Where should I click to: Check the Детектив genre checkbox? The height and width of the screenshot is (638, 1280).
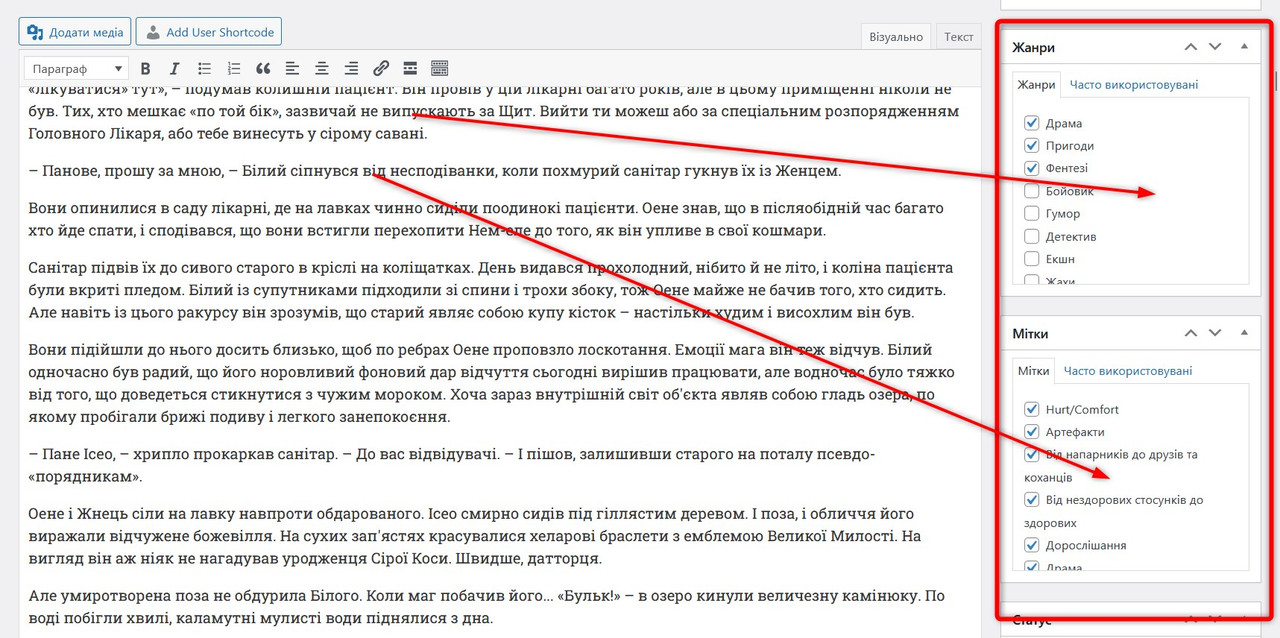pyautogui.click(x=1032, y=236)
